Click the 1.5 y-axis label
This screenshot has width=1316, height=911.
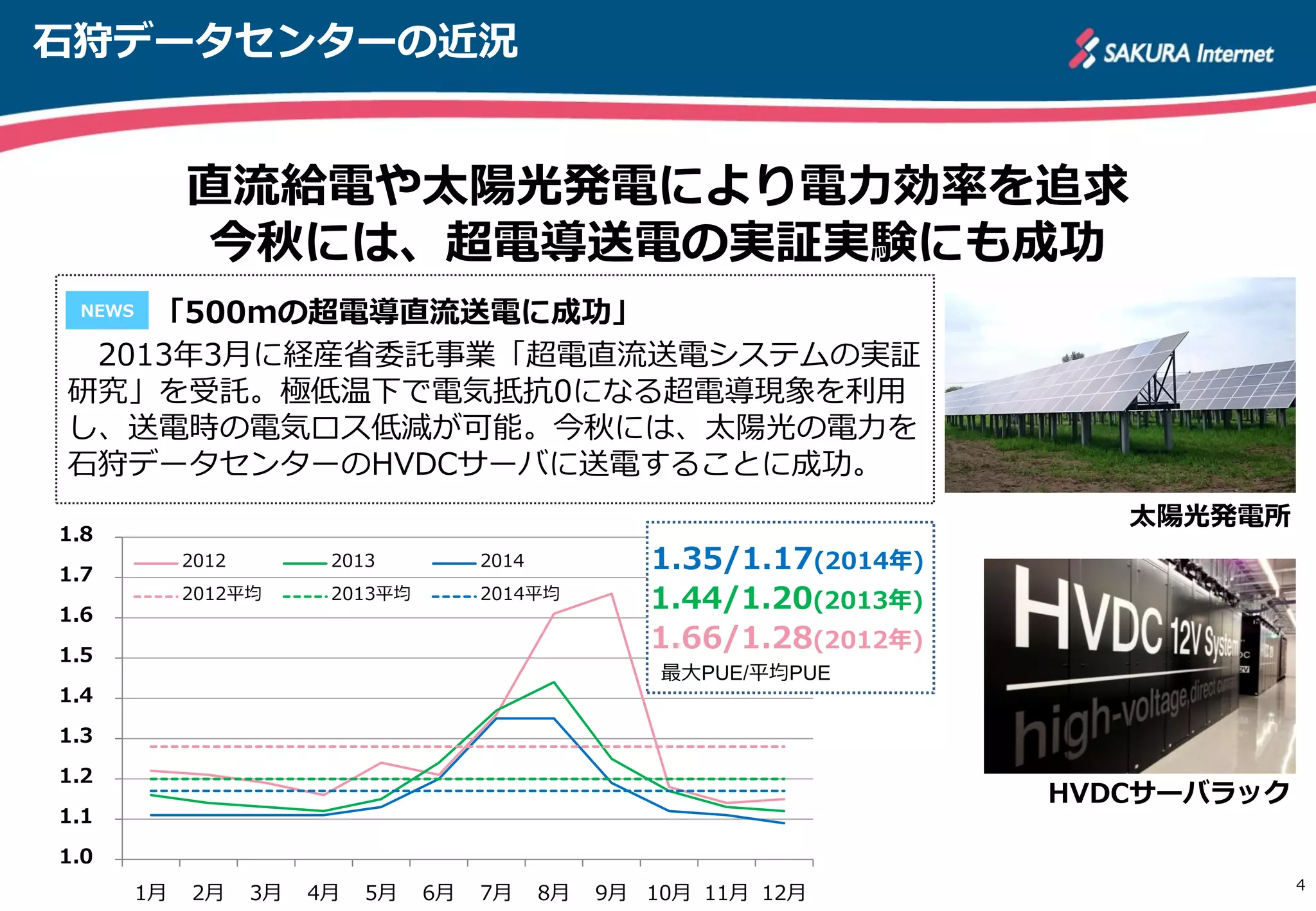(x=76, y=655)
